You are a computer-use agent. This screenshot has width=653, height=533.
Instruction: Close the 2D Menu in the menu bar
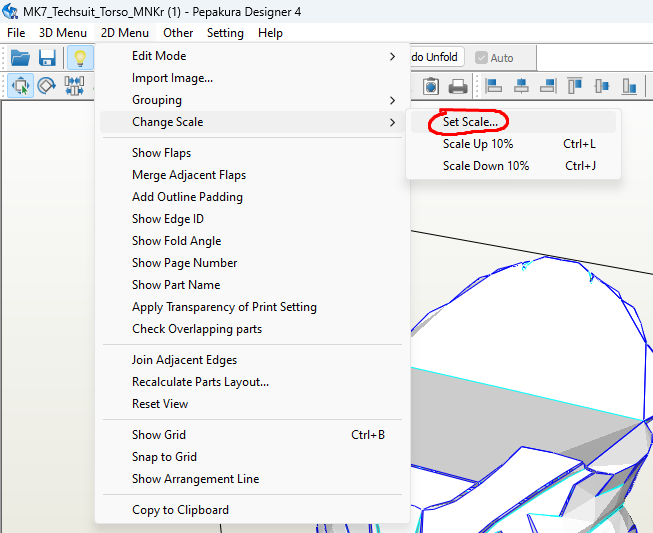tap(125, 33)
